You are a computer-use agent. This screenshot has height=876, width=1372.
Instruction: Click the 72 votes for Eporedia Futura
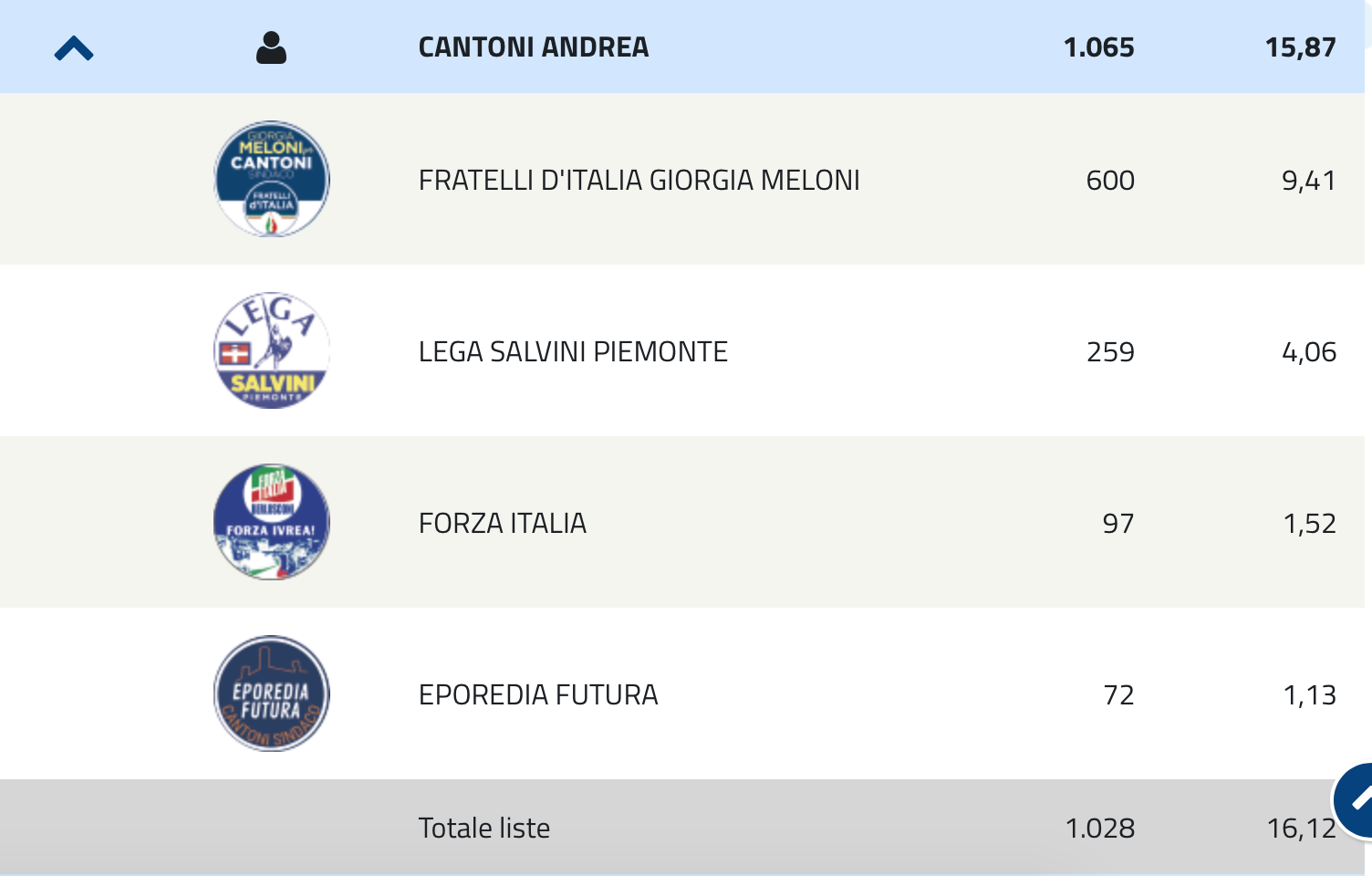point(1119,695)
